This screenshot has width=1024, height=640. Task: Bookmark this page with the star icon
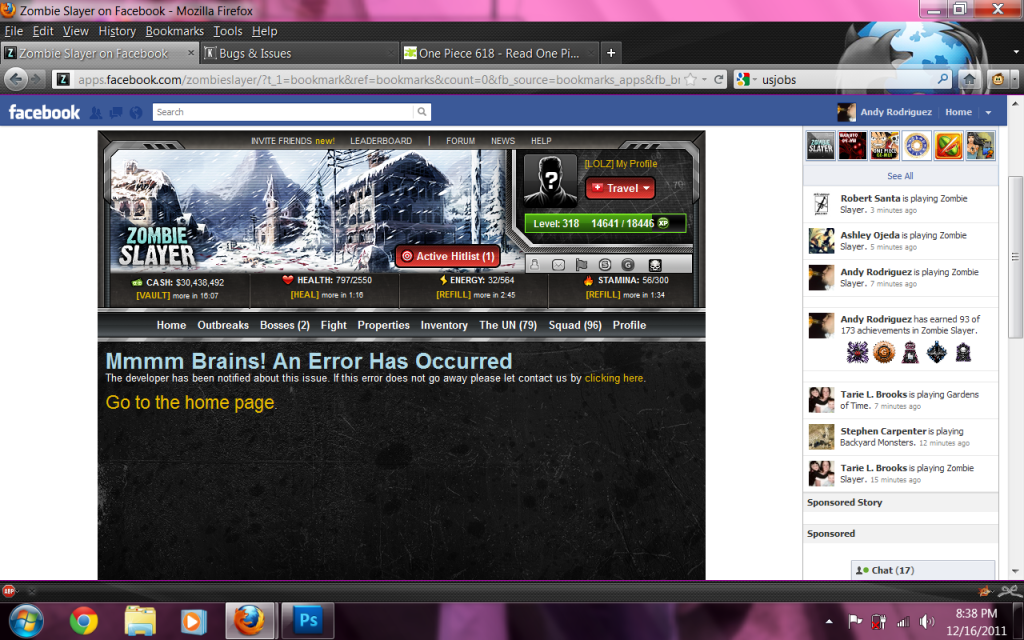[690, 80]
